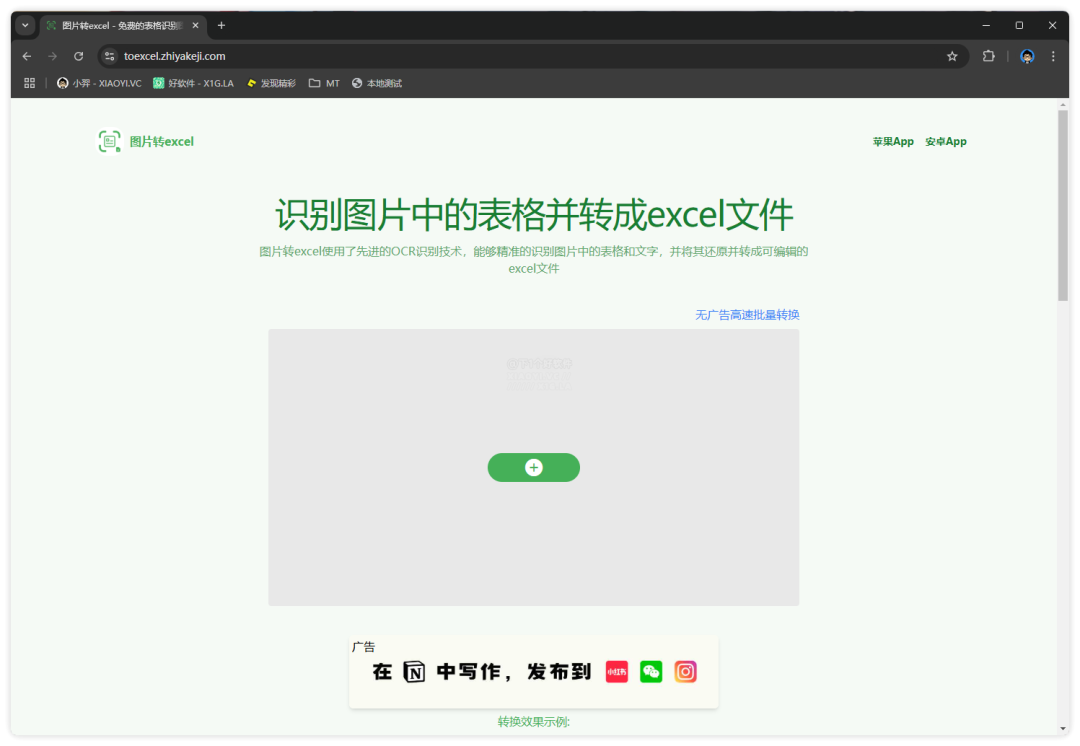Click scrollbar down arrow

click(1063, 729)
